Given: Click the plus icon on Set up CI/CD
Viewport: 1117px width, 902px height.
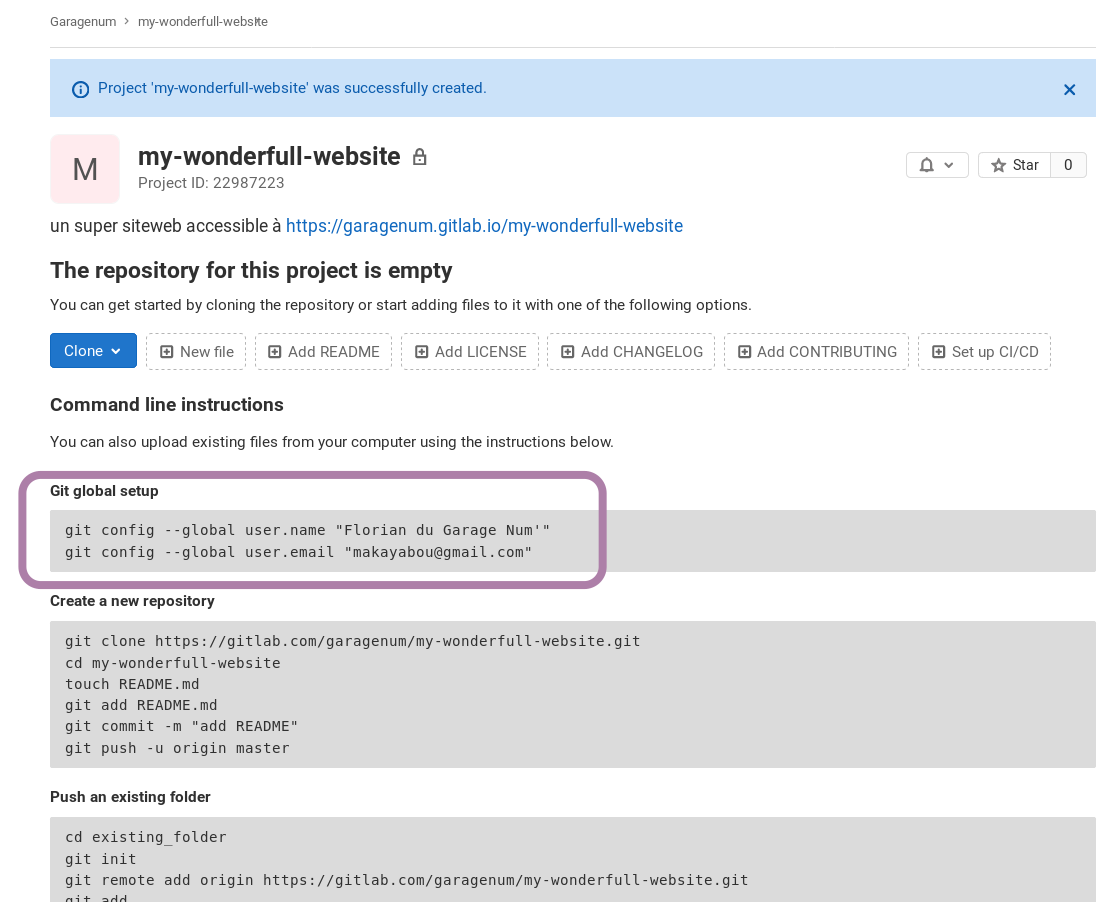Looking at the screenshot, I should tap(938, 351).
